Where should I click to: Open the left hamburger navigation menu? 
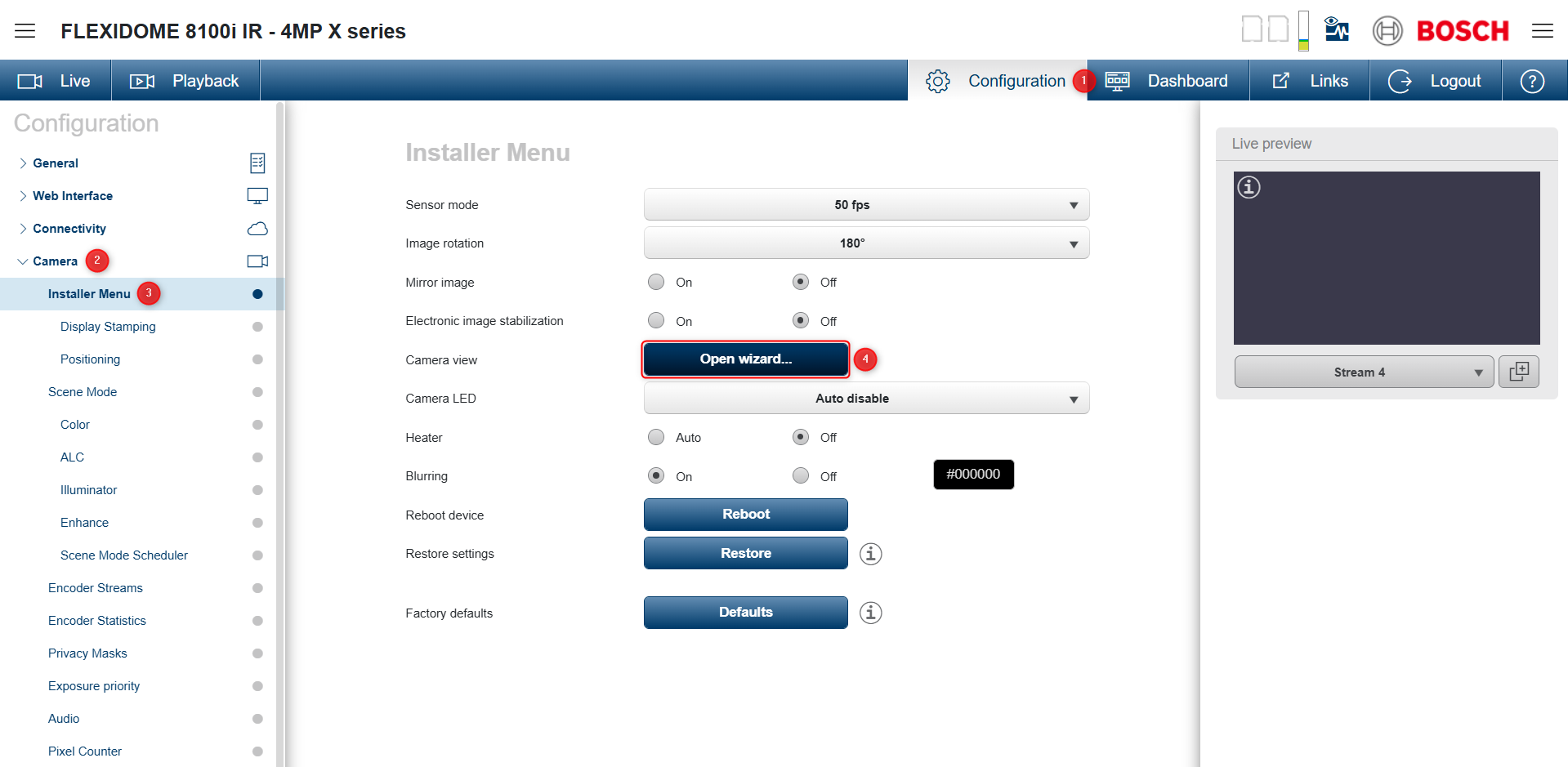(x=25, y=31)
